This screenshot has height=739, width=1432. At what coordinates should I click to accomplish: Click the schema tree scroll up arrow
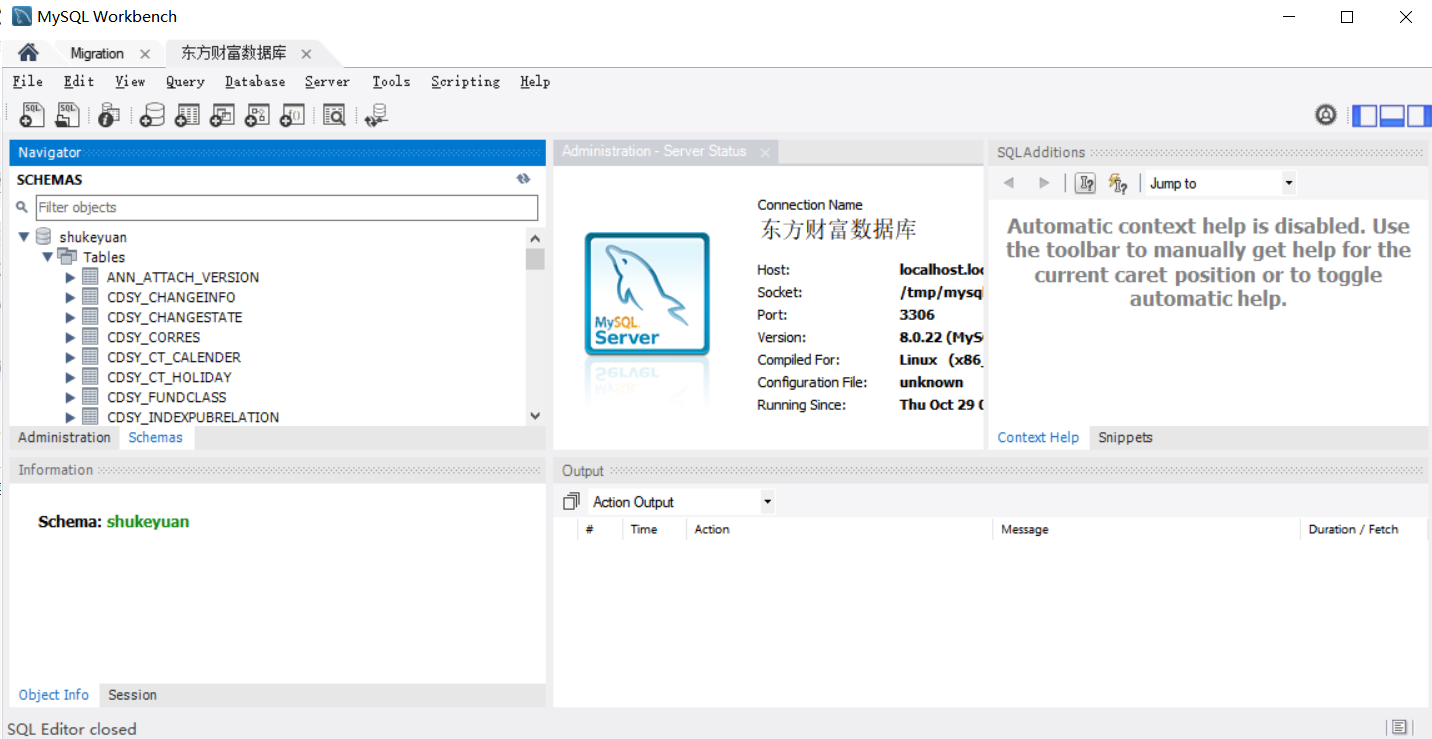(x=535, y=238)
